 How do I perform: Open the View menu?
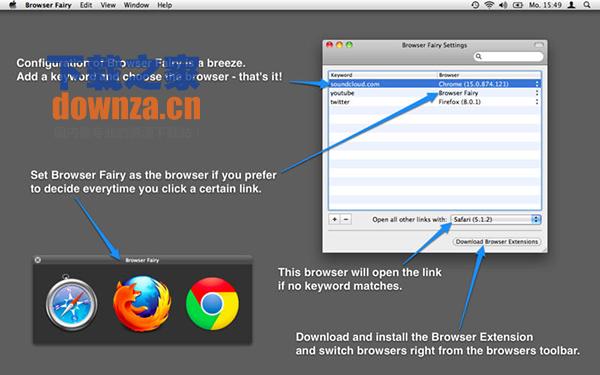[x=108, y=5]
